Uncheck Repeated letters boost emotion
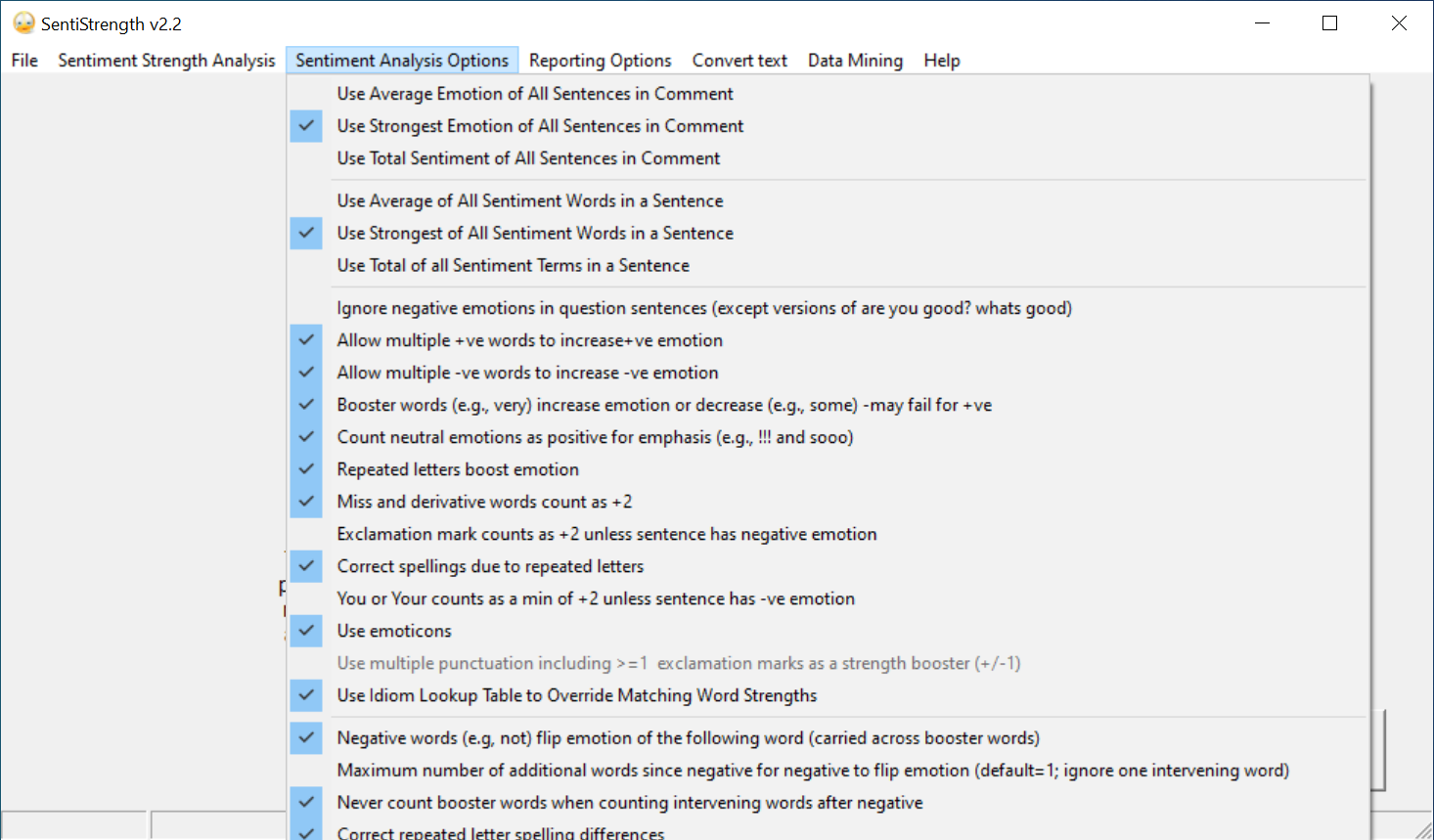 click(457, 469)
